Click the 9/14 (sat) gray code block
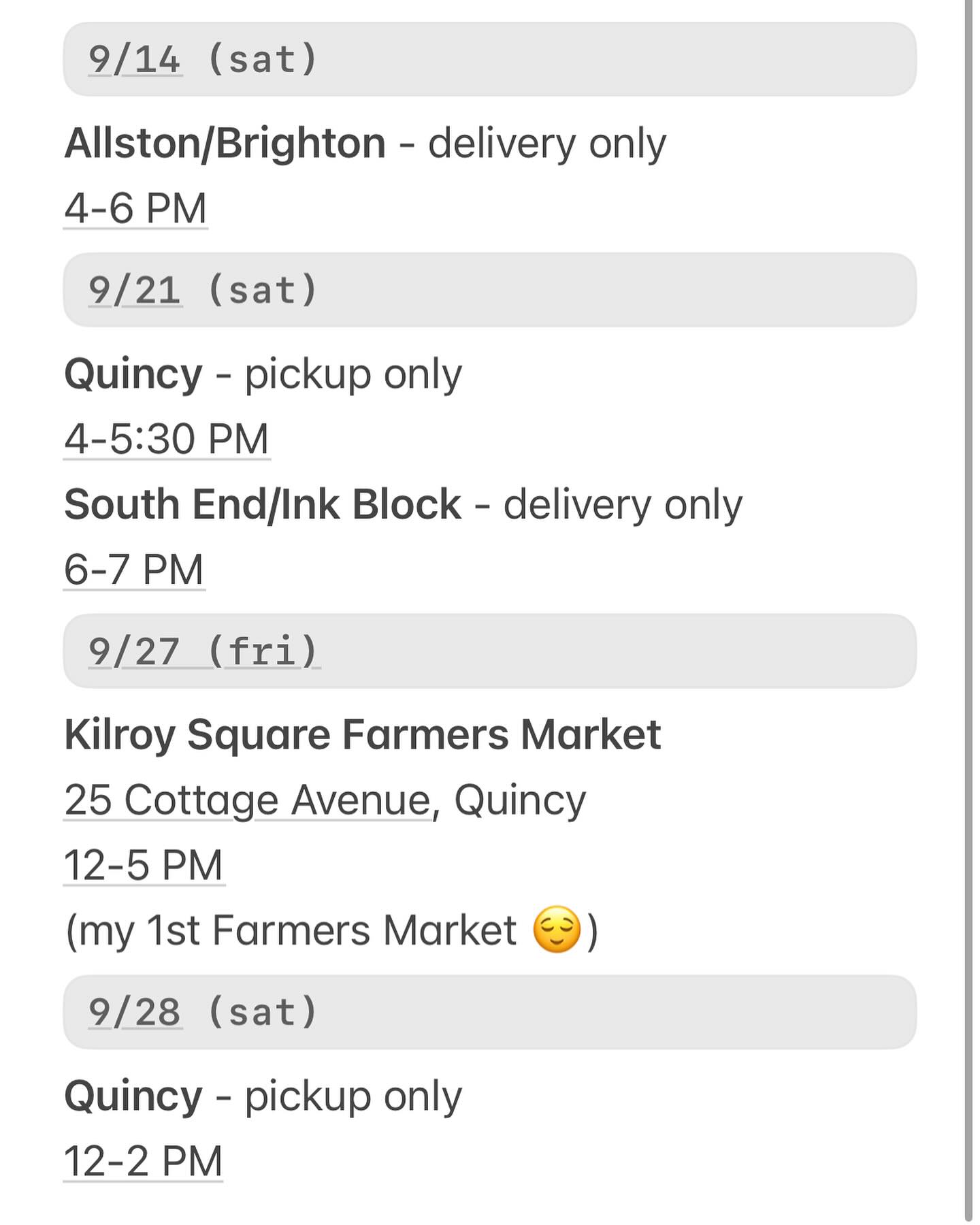Viewport: 980px width, 1225px height. coord(489,59)
